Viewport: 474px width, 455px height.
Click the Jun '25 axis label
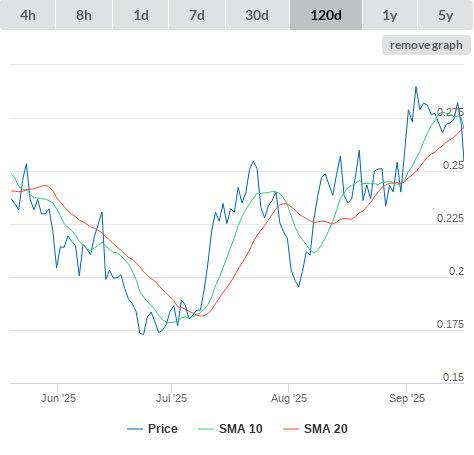tap(58, 398)
